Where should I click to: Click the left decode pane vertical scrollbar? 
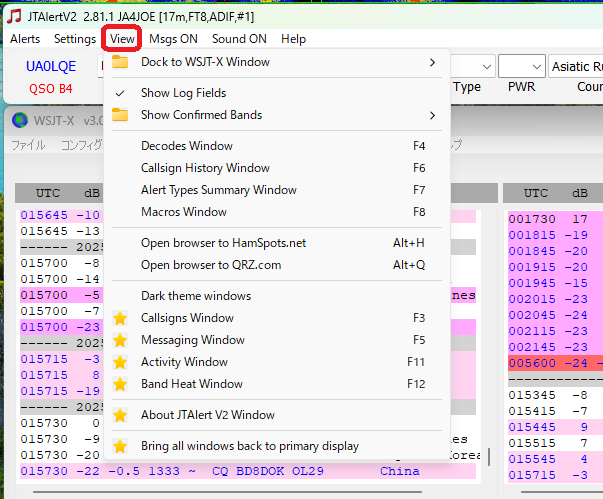point(489,457)
